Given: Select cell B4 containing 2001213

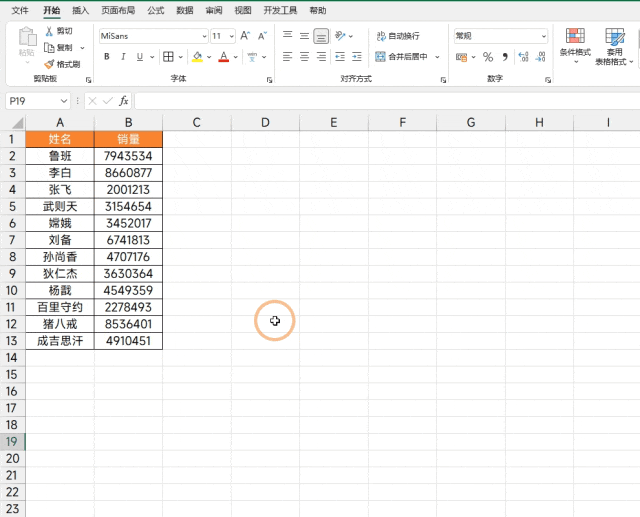Looking at the screenshot, I should tap(128, 189).
